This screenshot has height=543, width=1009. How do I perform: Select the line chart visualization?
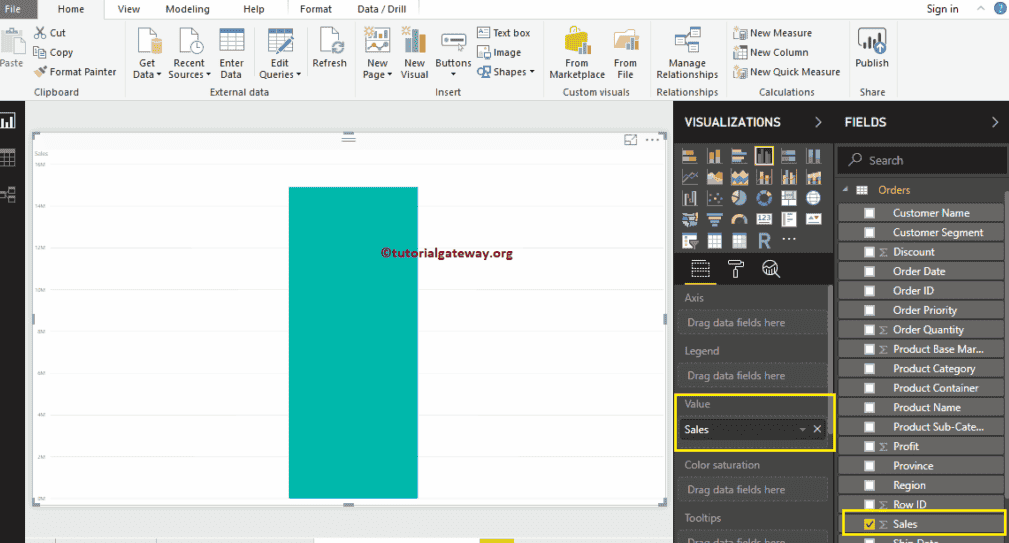(x=689, y=177)
